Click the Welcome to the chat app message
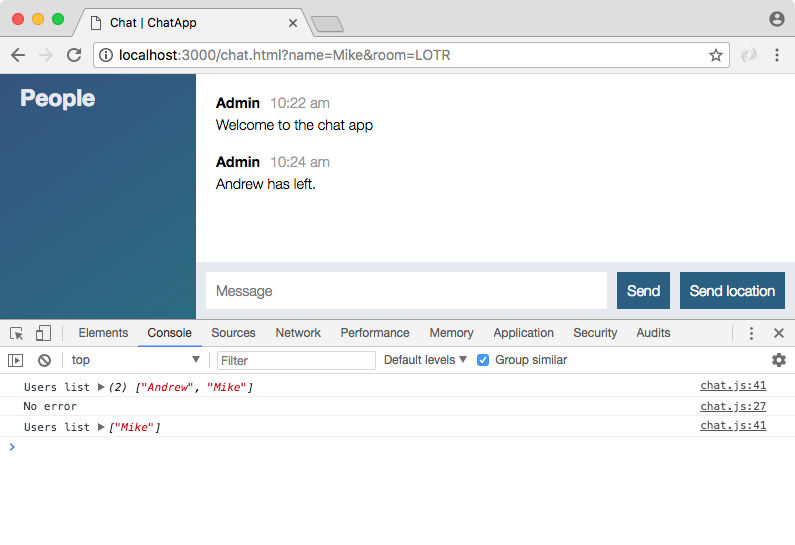795x545 pixels. coord(294,125)
